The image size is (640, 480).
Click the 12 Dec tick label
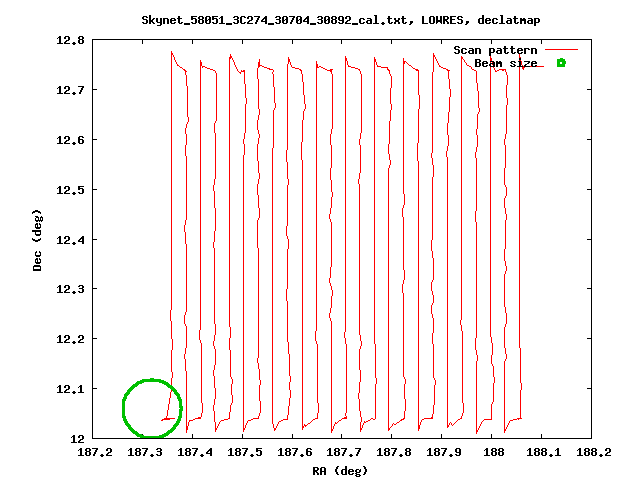[78, 439]
